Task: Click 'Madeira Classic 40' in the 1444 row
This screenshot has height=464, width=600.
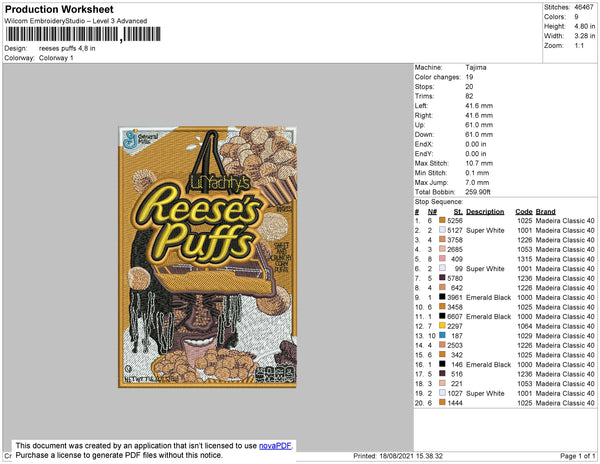Action: pos(565,403)
